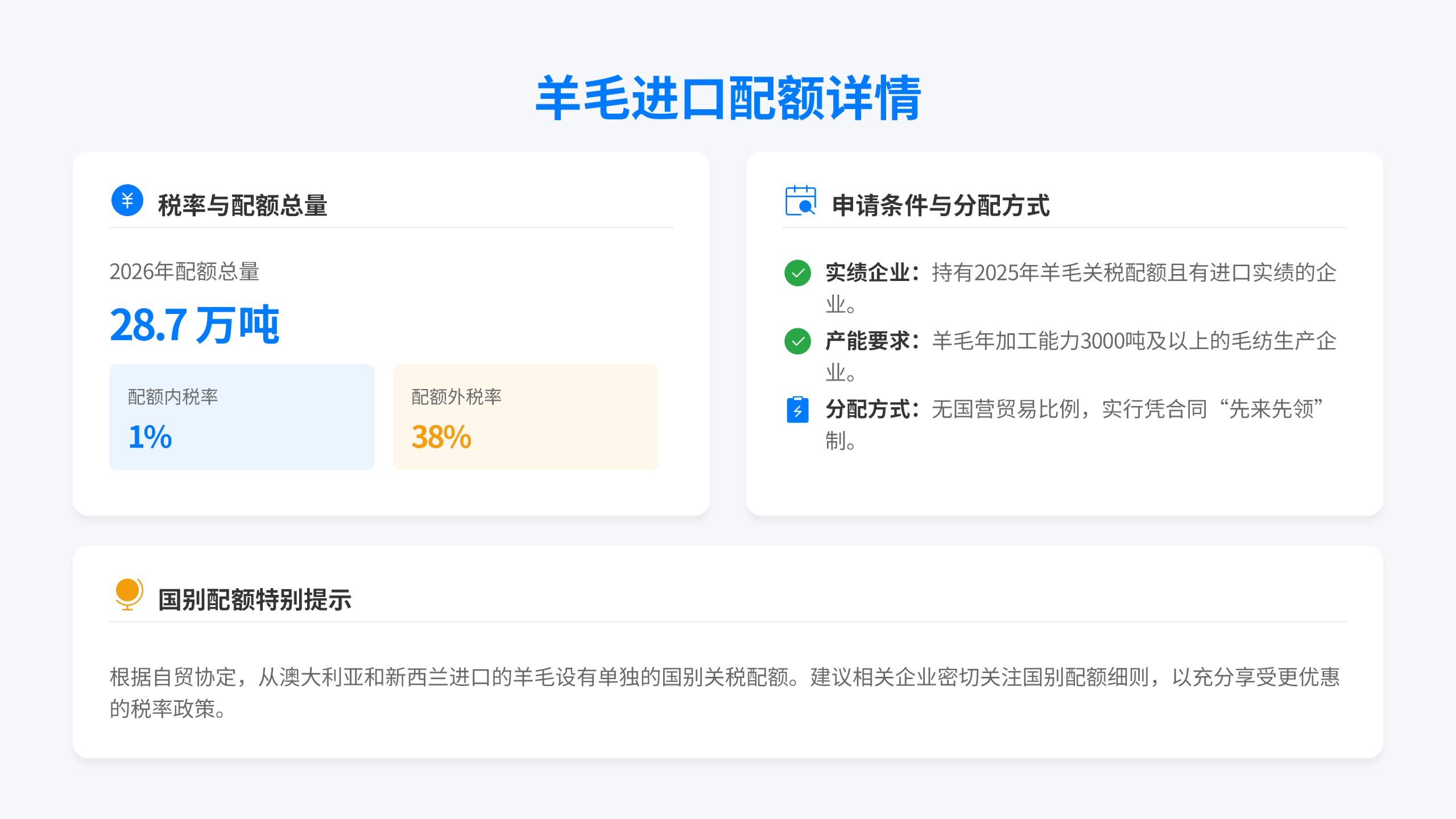Click the blue clipboard icon beside 分配方式
The height and width of the screenshot is (819, 1456).
point(797,409)
